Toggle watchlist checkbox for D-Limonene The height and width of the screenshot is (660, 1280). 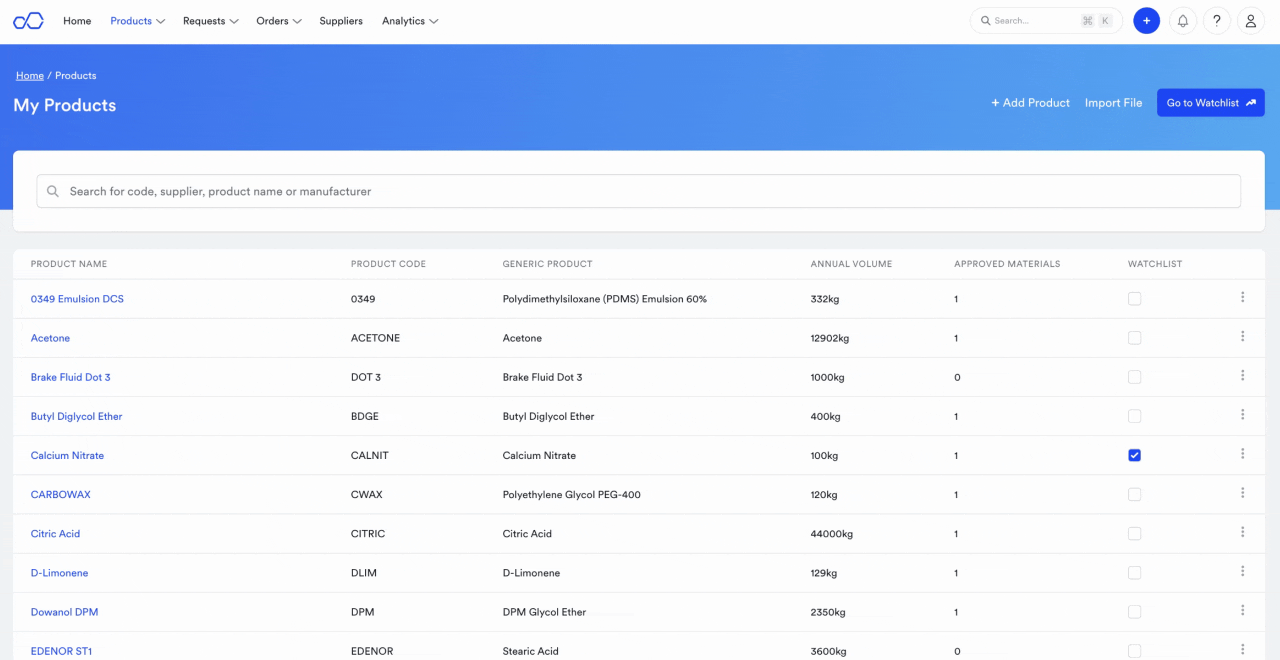pos(1134,573)
